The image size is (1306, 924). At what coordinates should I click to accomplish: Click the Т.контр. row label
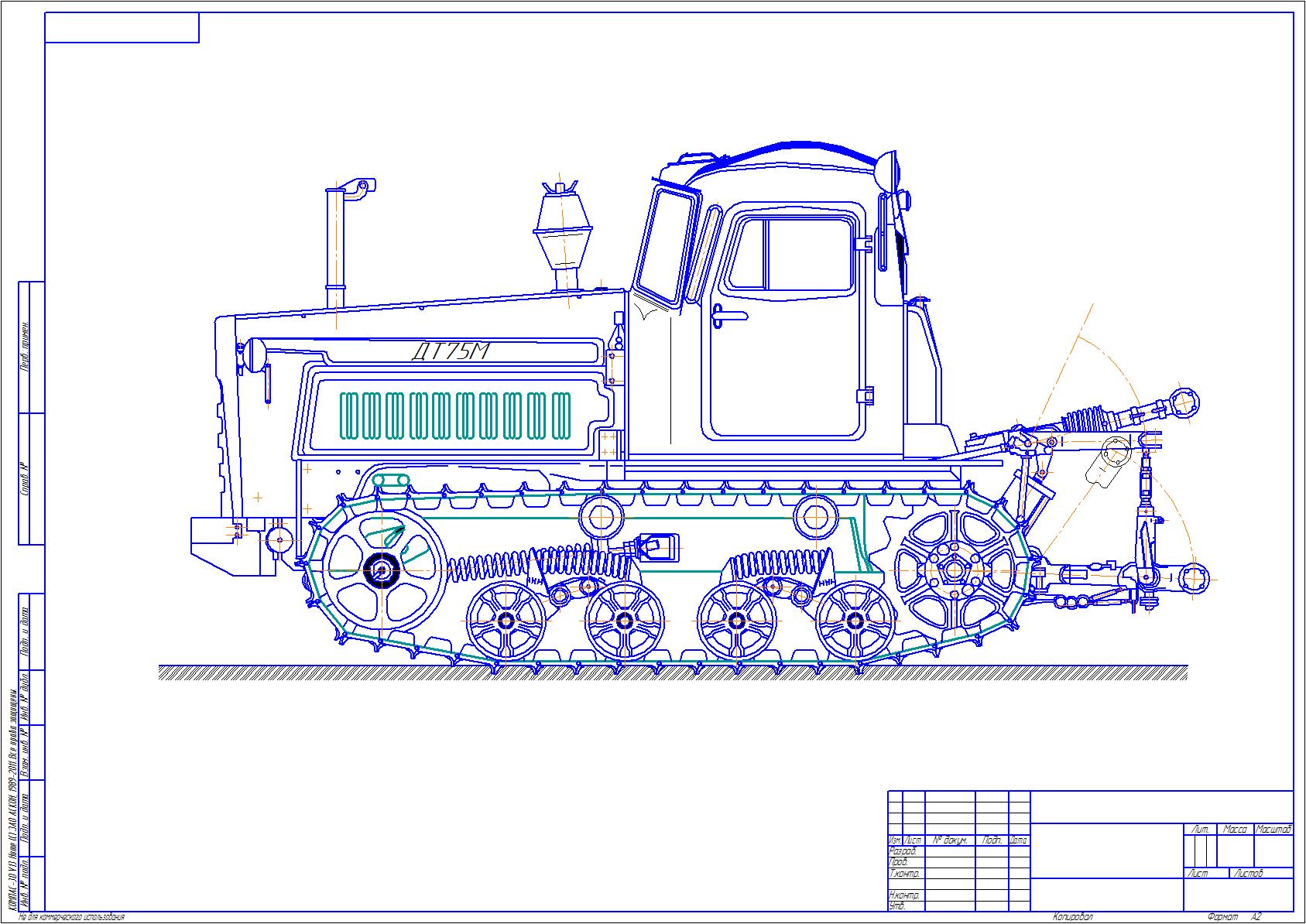click(x=904, y=873)
